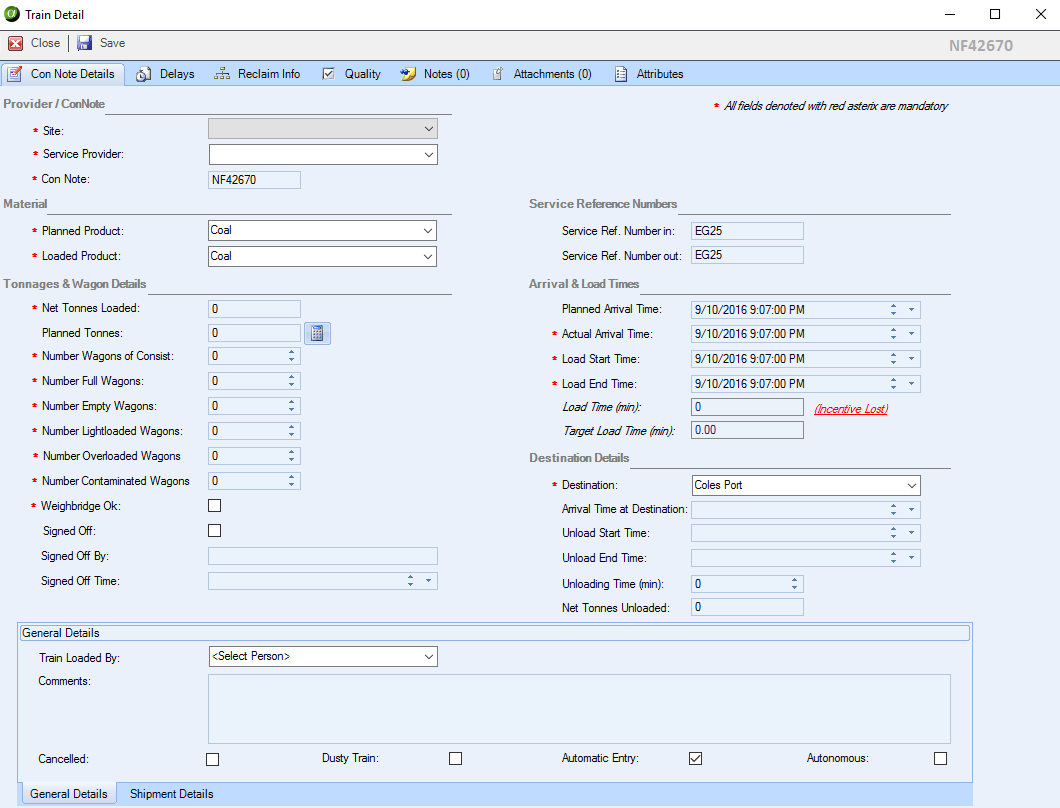Image resolution: width=1060 pixels, height=808 pixels.
Task: Click the Train Detail title bar app icon
Action: (x=12, y=14)
